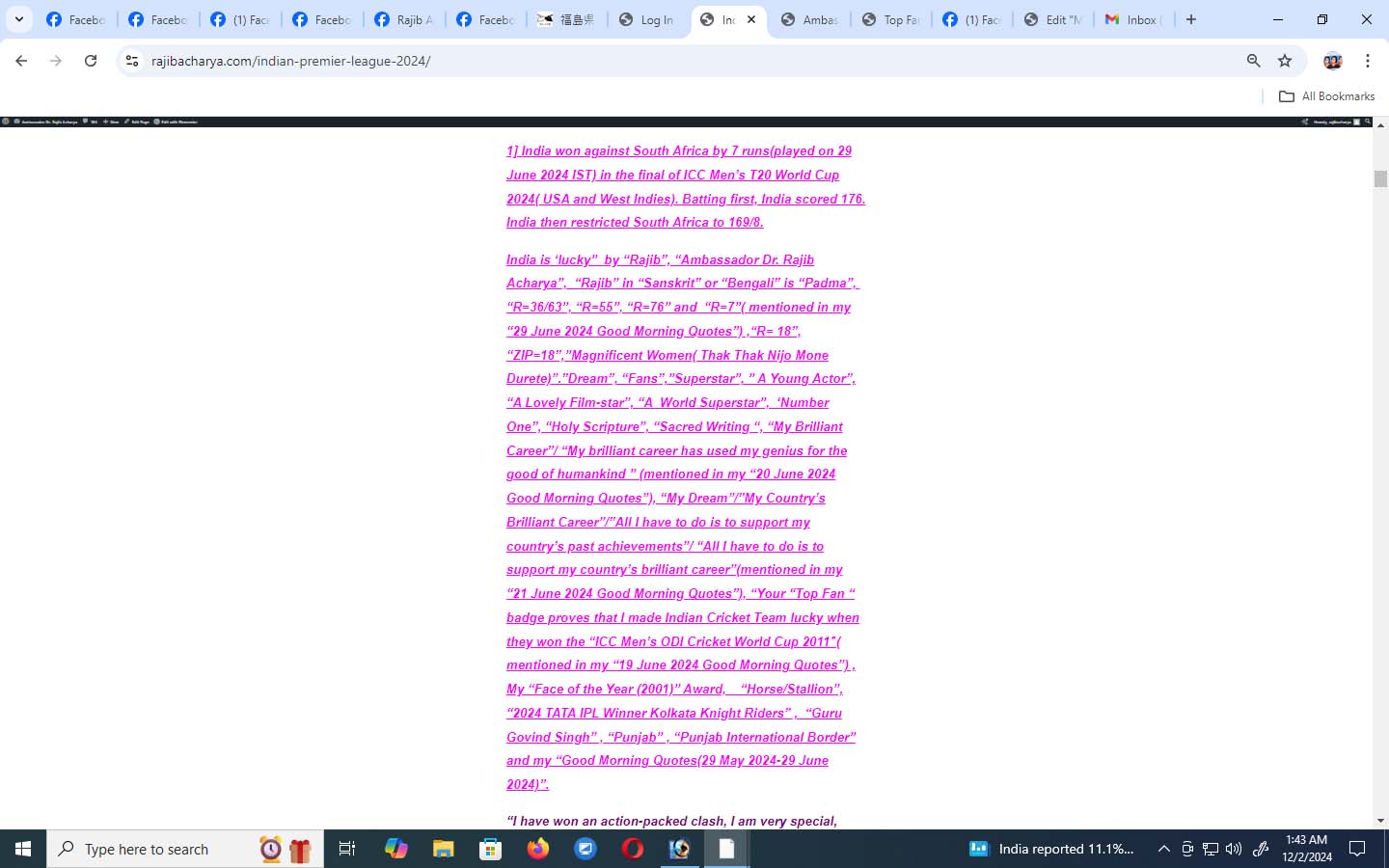This screenshot has height=868, width=1389.
Task: Open the 1:43 AM clock and calendar
Action: point(1307,849)
